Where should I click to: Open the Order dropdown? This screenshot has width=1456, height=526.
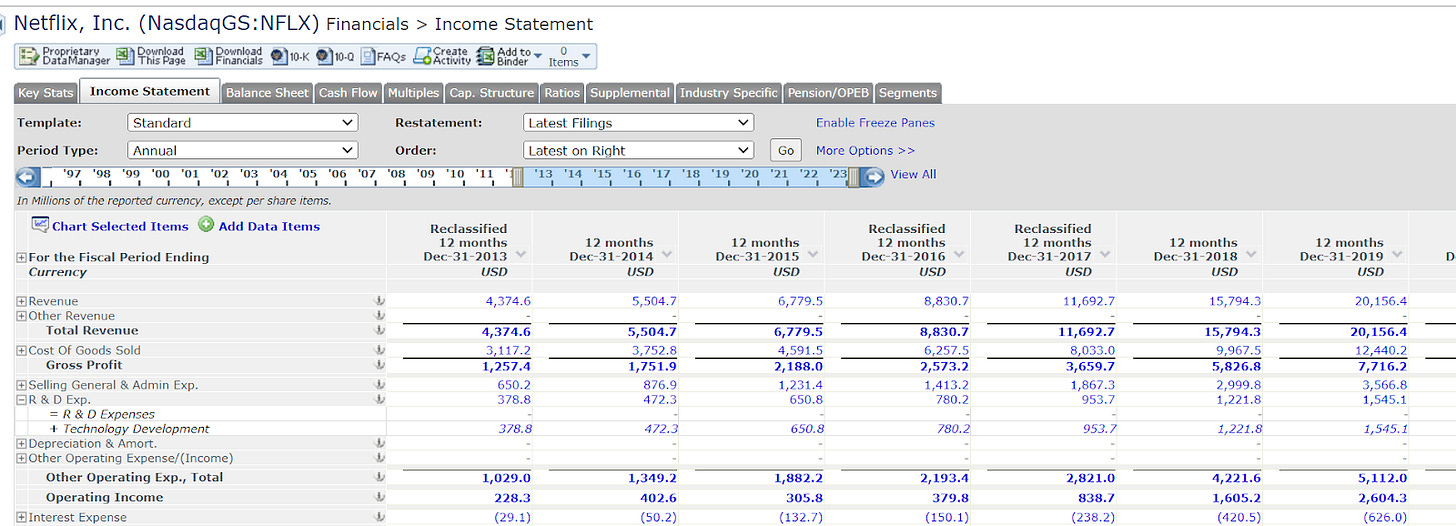(x=638, y=150)
